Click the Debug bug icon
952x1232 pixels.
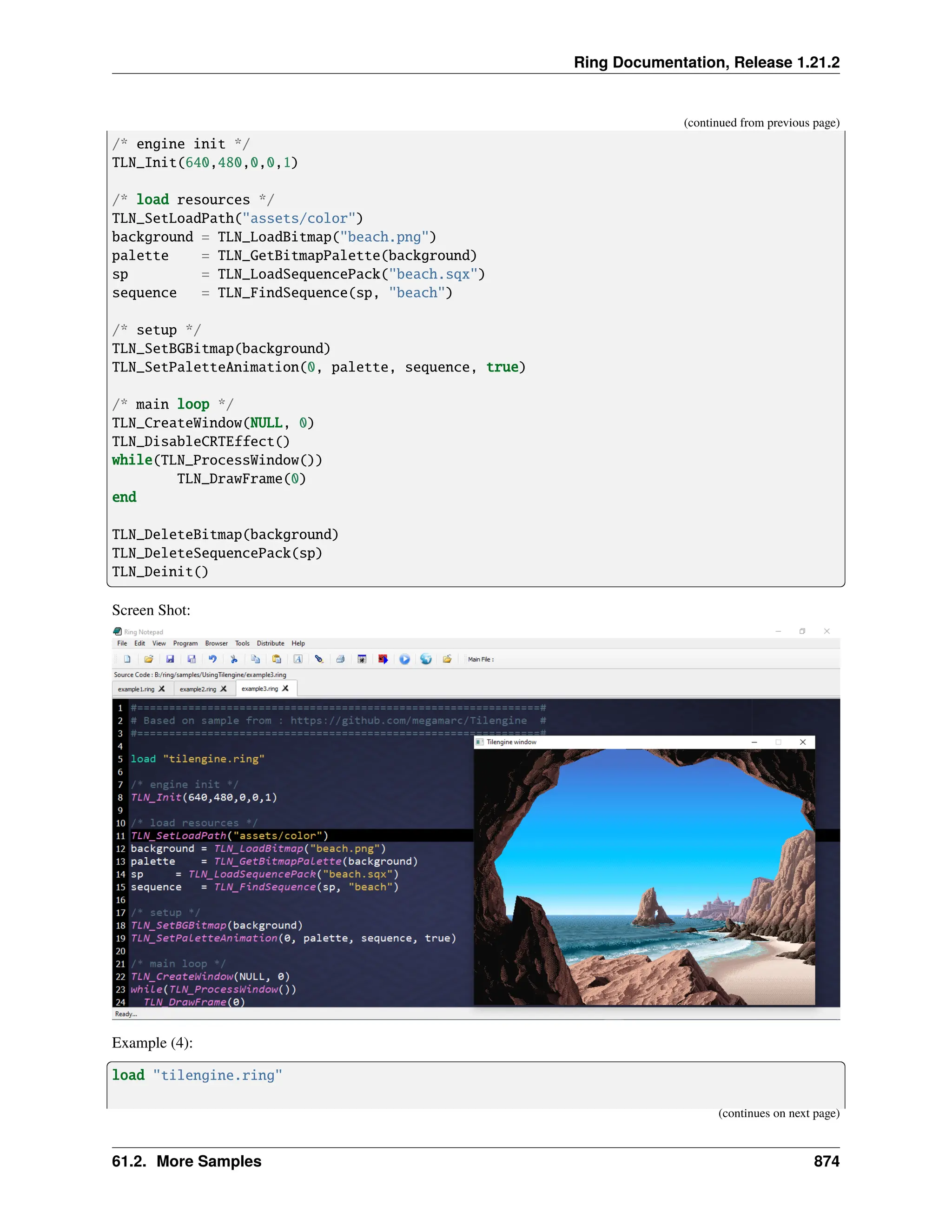[362, 659]
